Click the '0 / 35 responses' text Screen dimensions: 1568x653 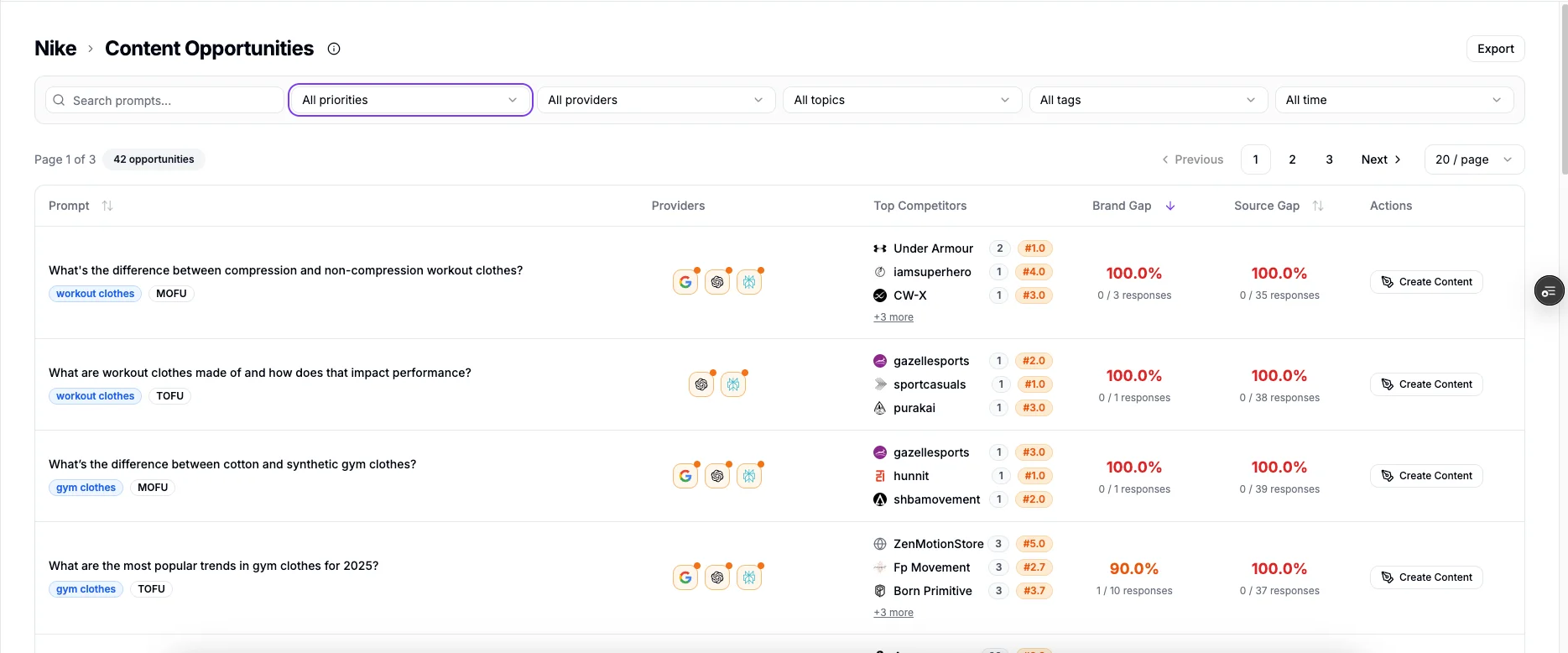point(1279,295)
